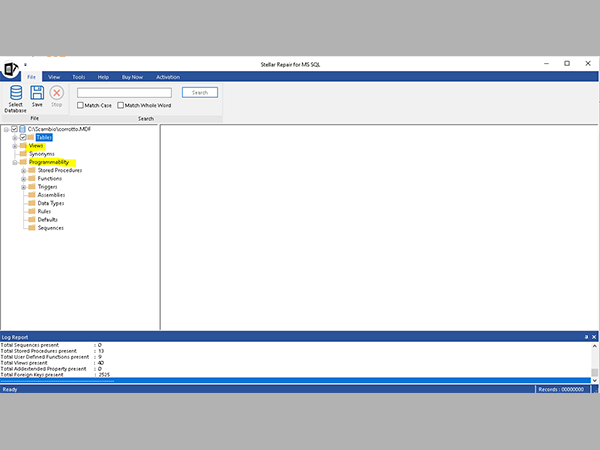Open the View ribbon tab
Viewport: 600px width, 450px height.
[x=54, y=77]
